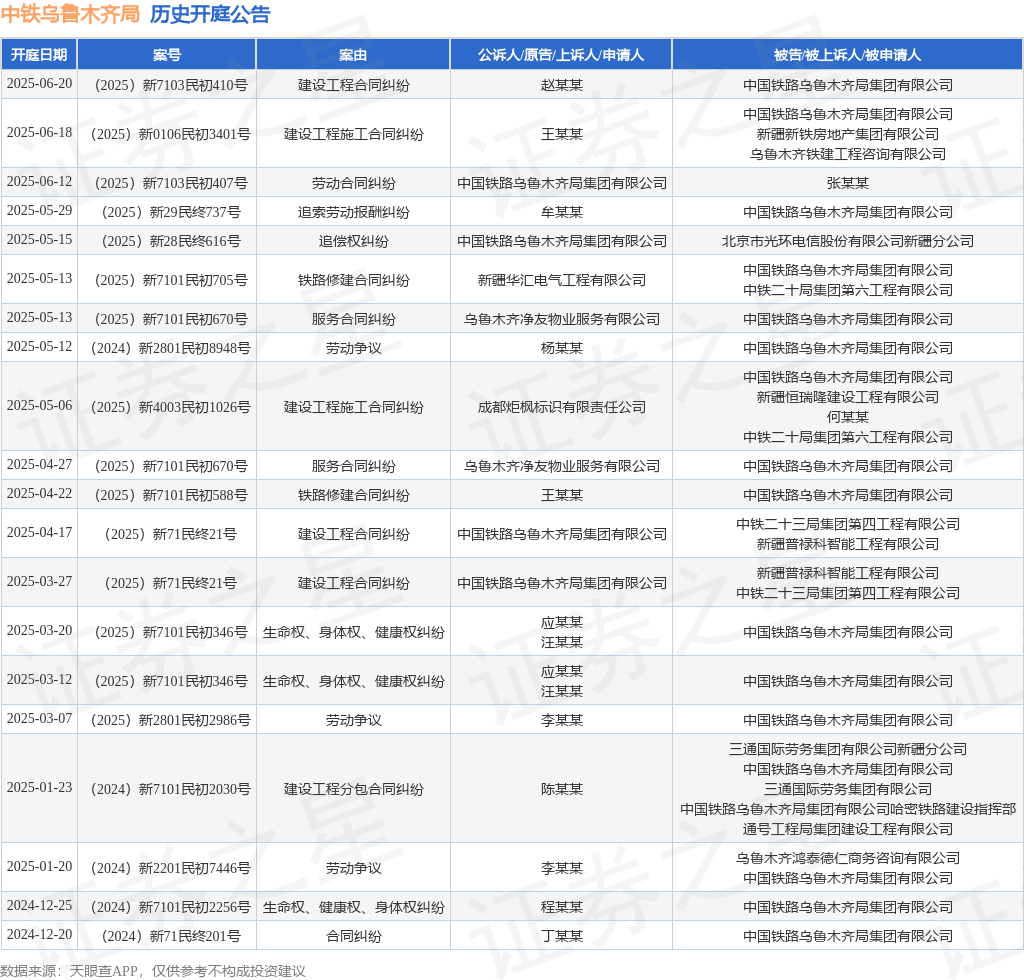Click the 中铁乌鲁木齐局 title text
The height and width of the screenshot is (980, 1024).
pos(70,14)
